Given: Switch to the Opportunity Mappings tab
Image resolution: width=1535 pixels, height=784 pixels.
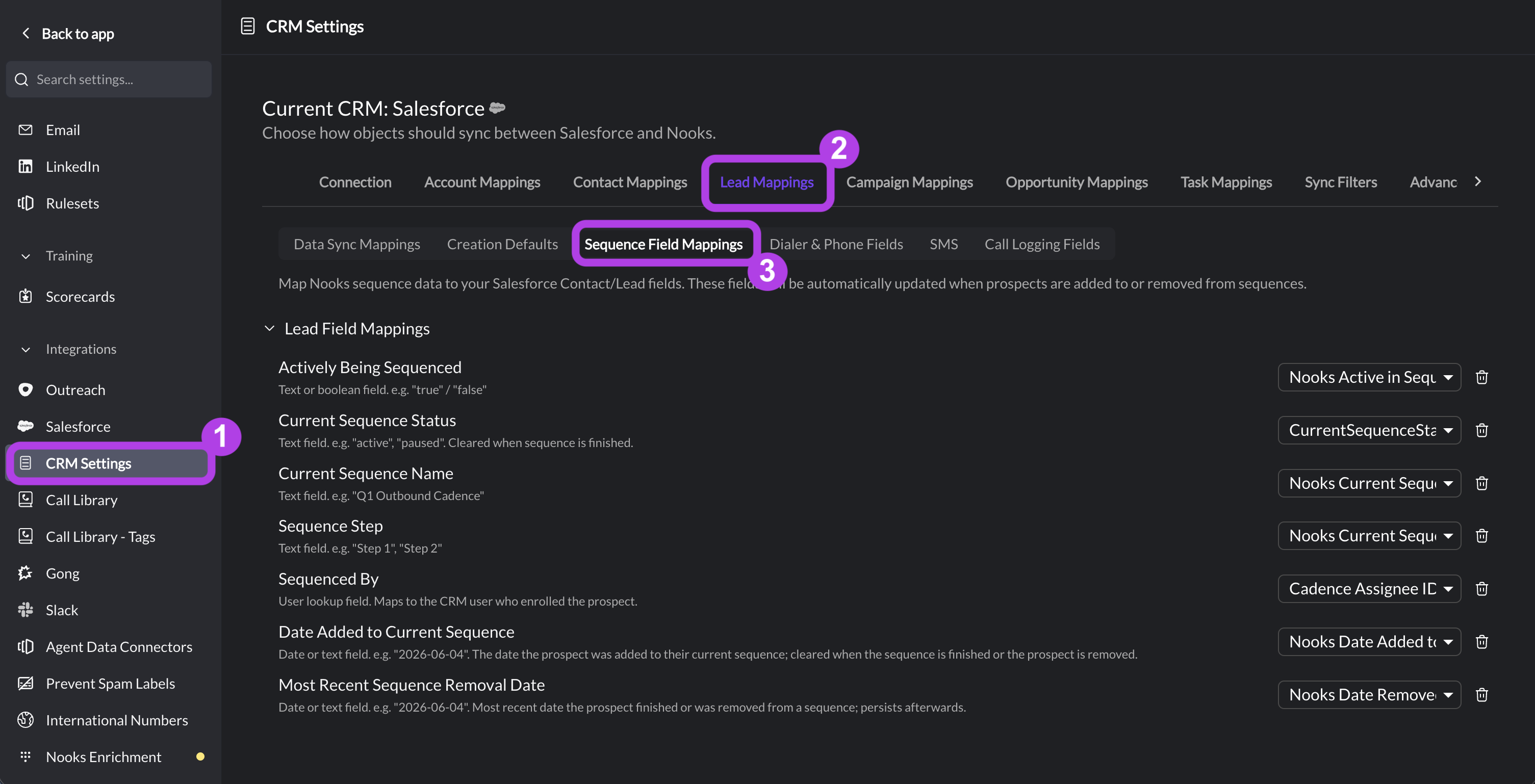Looking at the screenshot, I should pyautogui.click(x=1077, y=181).
